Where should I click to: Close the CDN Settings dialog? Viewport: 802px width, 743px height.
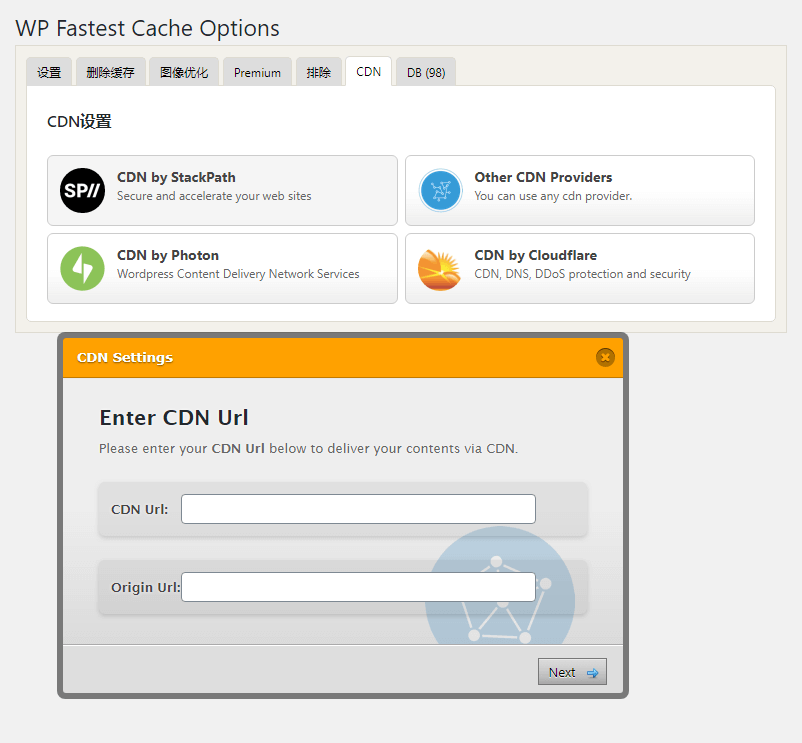point(605,357)
